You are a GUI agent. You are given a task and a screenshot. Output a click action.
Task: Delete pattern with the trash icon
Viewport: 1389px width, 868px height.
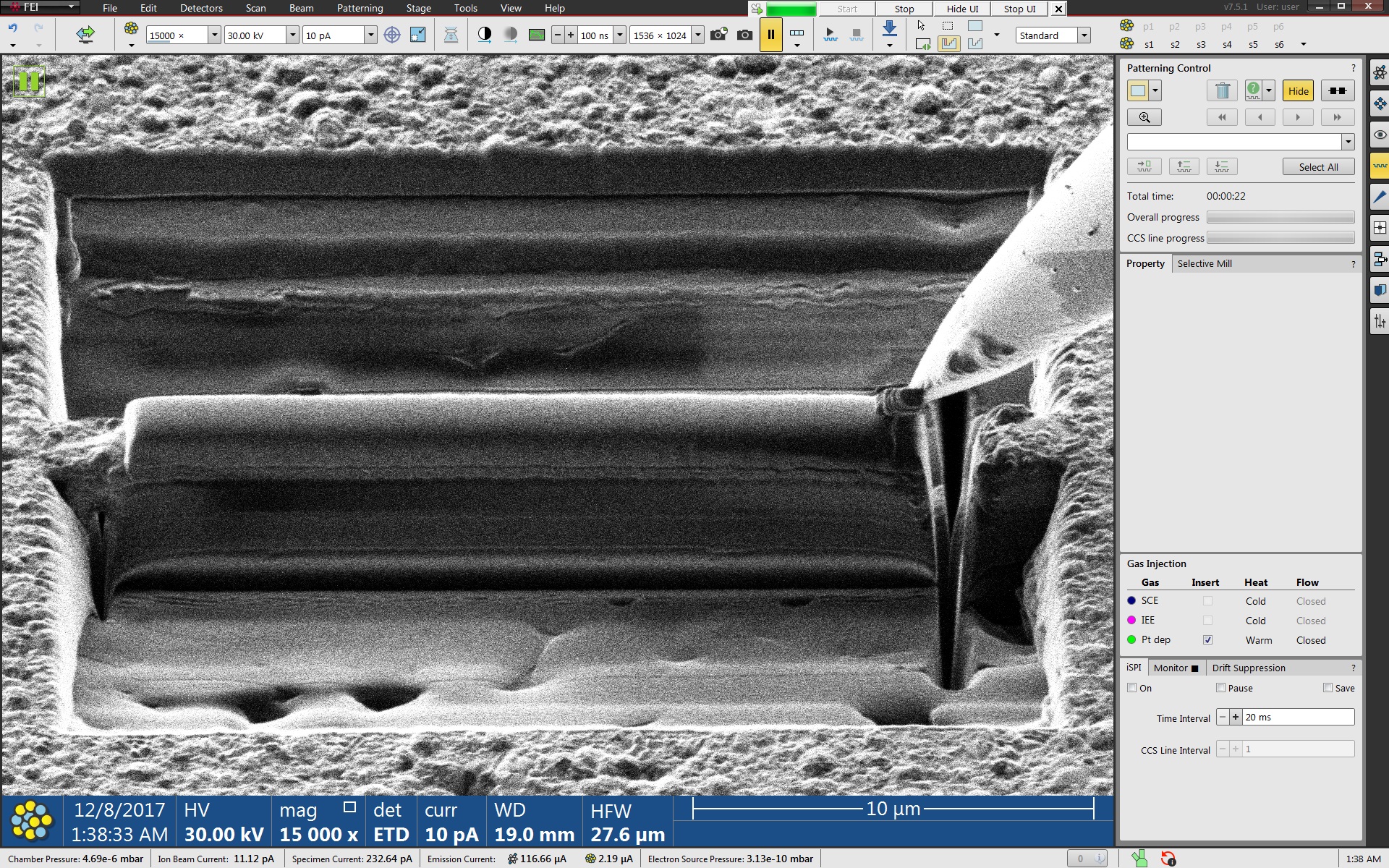(x=1222, y=91)
